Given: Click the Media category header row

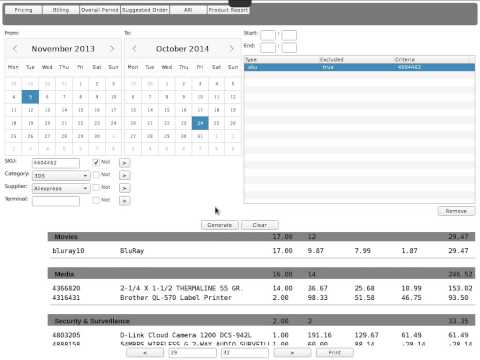Looking at the screenshot, I should [x=261, y=274].
